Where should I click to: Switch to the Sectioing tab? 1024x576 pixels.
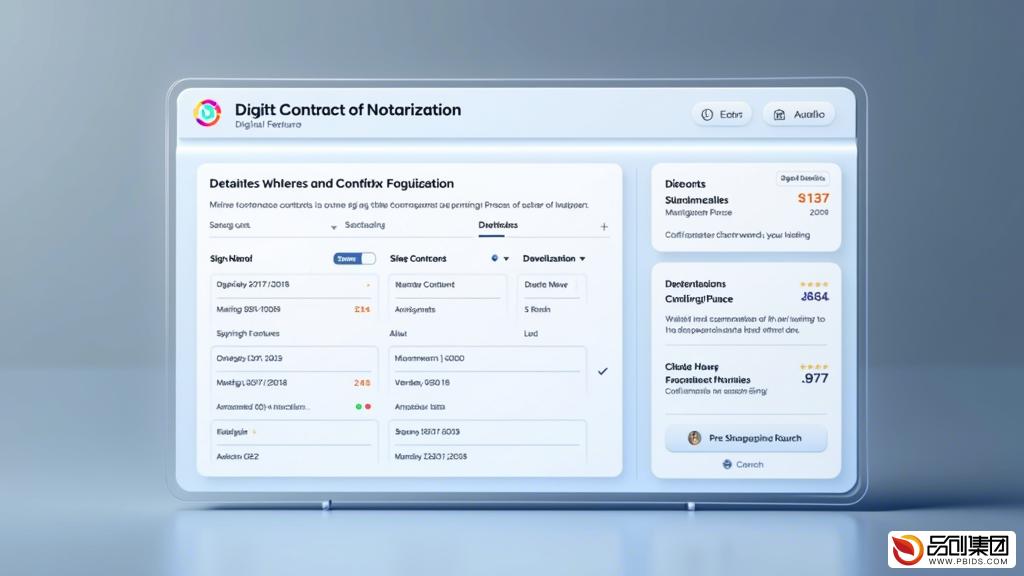tap(364, 225)
